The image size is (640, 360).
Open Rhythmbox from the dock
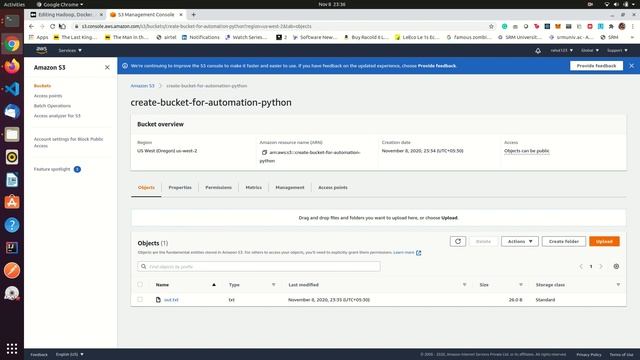pyautogui.click(x=12, y=157)
